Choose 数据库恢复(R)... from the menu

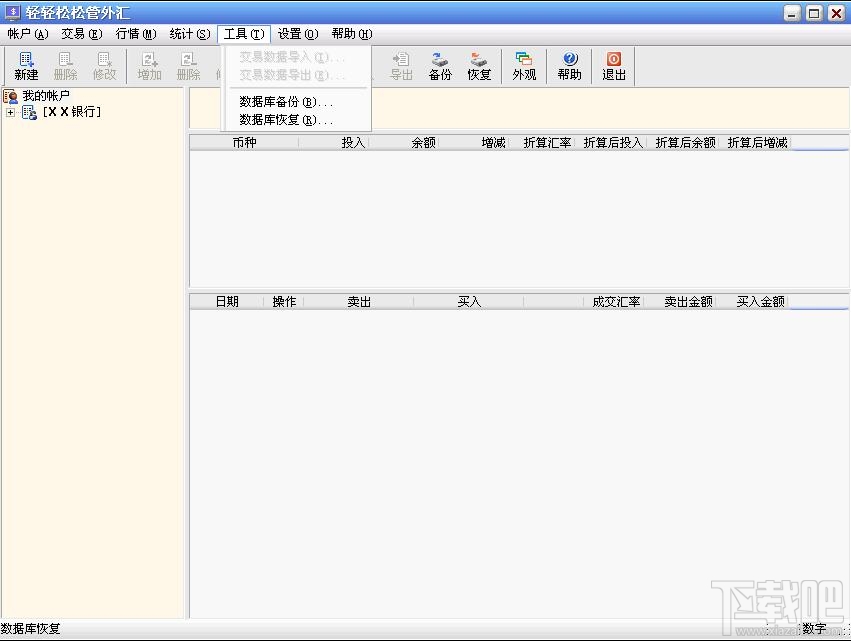[296, 120]
